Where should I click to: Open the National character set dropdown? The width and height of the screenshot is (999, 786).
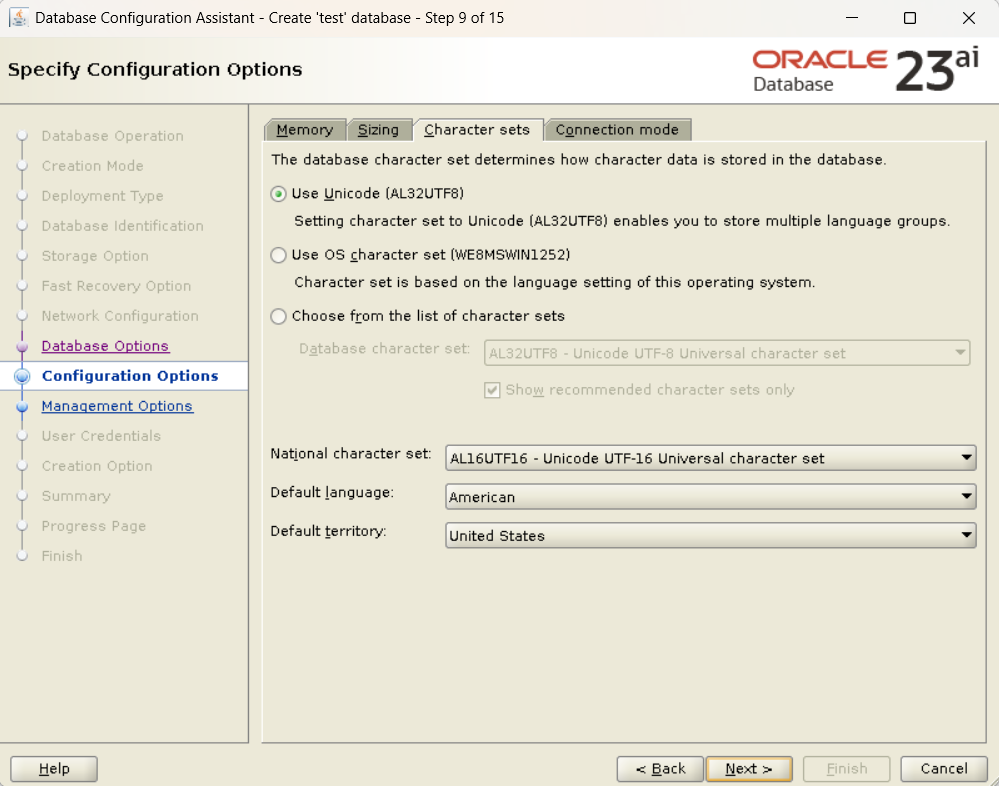[x=710, y=458]
